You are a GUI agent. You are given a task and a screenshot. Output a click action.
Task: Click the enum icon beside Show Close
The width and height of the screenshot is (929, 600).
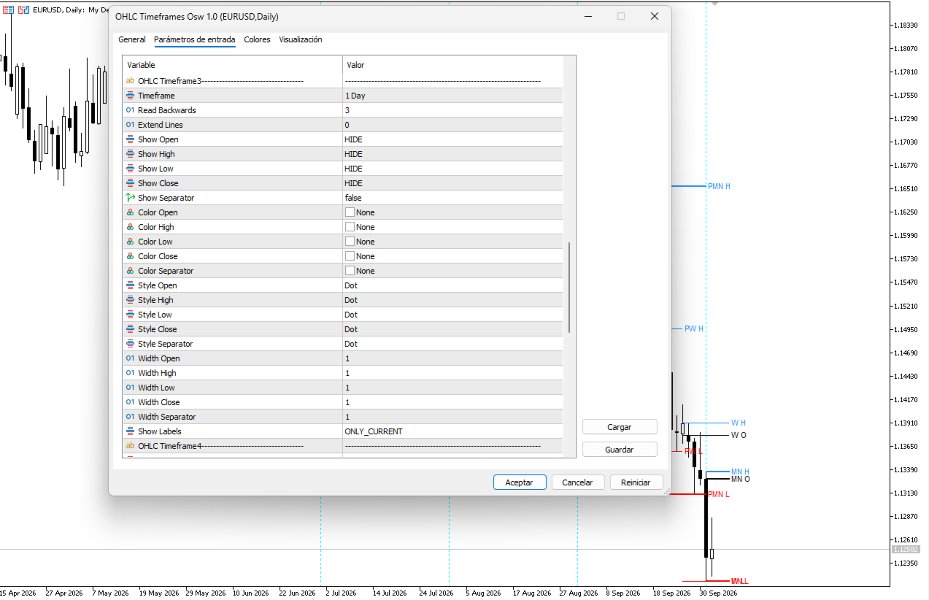[130, 183]
